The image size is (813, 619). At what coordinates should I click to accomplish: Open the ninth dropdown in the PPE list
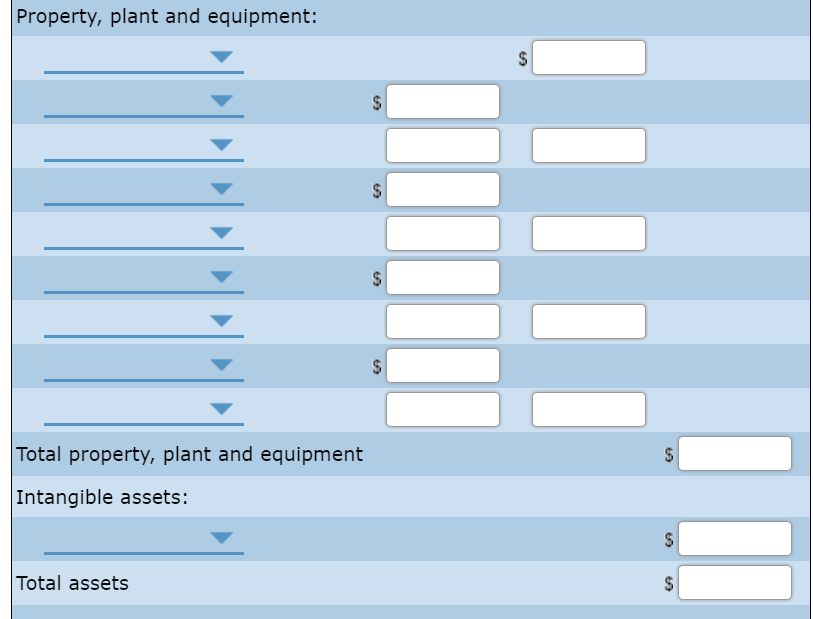tap(222, 408)
